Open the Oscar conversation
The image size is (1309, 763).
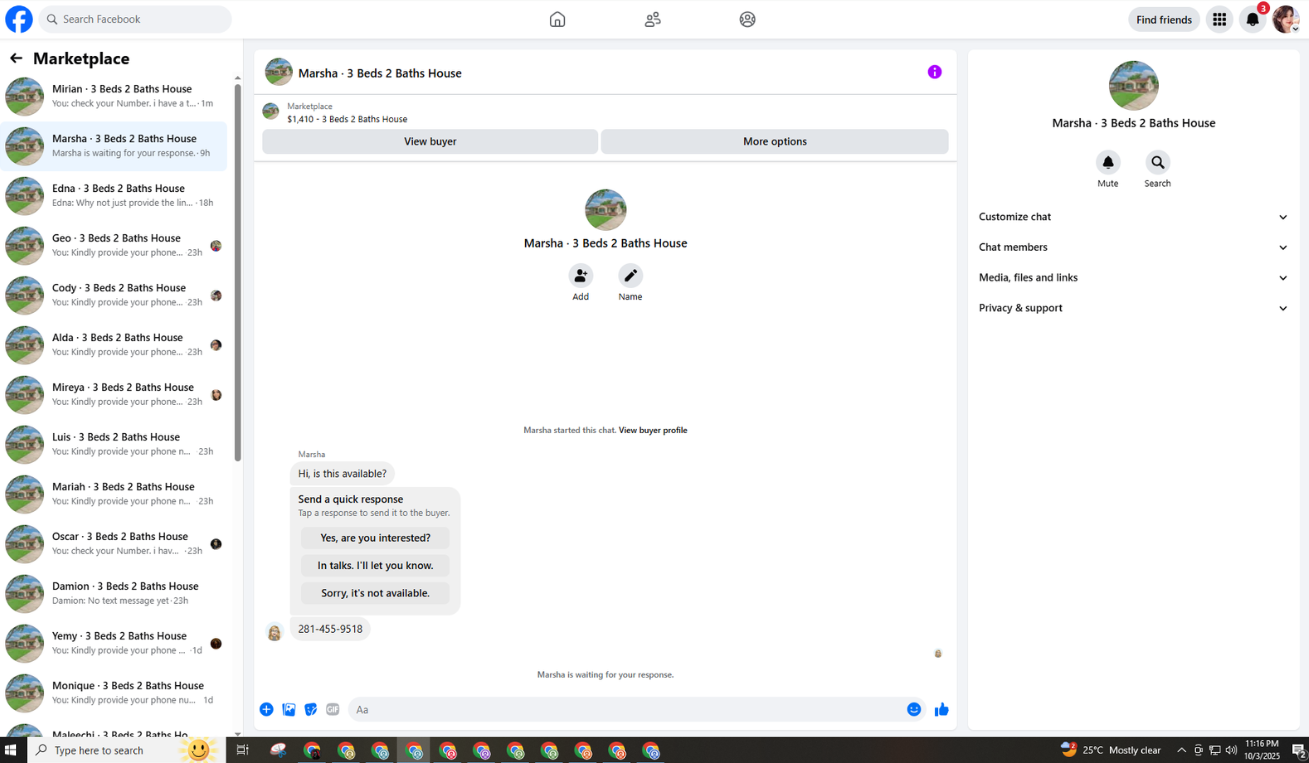click(114, 543)
